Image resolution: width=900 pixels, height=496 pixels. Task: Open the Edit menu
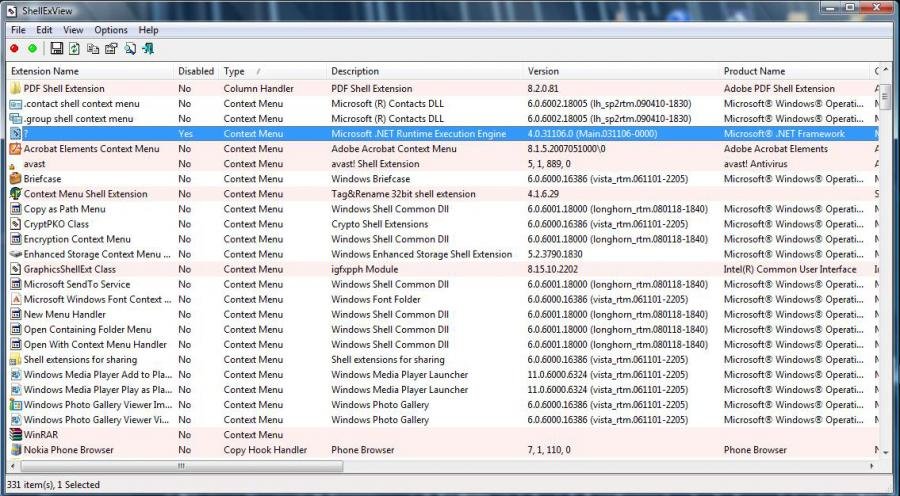tap(44, 30)
